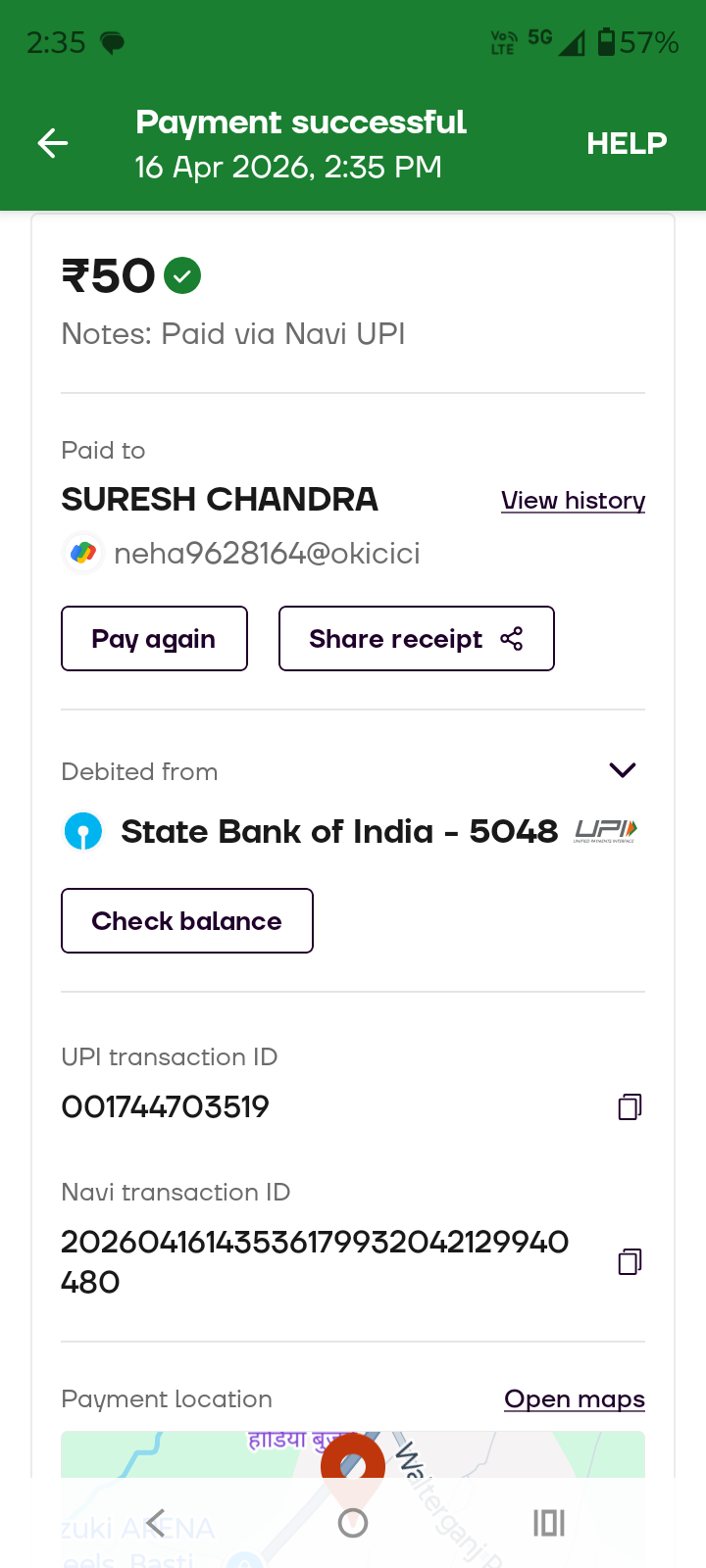Image resolution: width=706 pixels, height=1568 pixels.
Task: Copy the UPI transaction ID
Action: (630, 1107)
